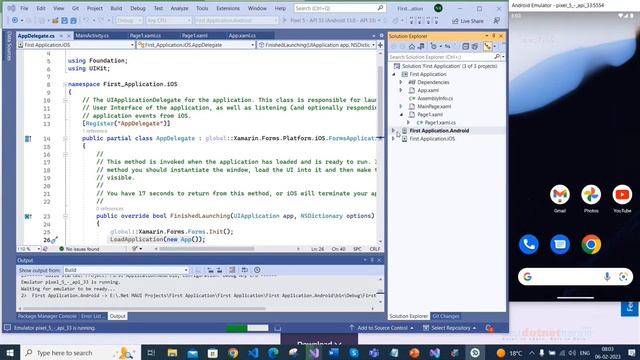The image size is (640, 360).
Task: Click Select Repository in status bar
Action: [449, 328]
